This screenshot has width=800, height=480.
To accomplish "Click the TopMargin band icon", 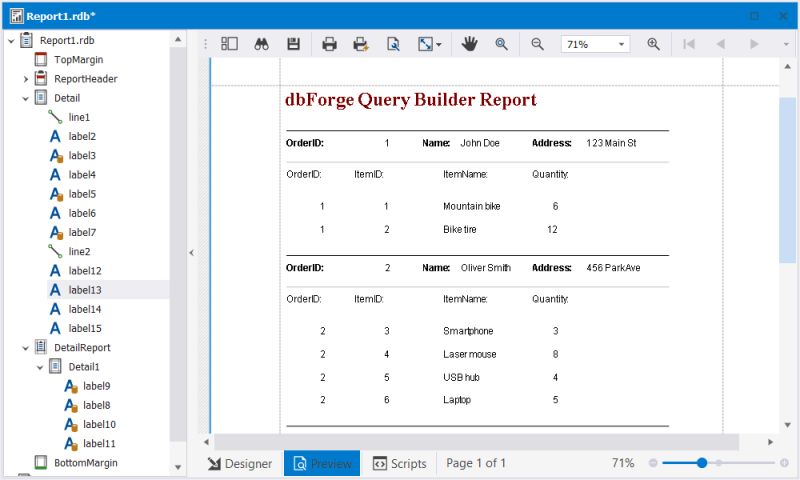I will point(41,60).
